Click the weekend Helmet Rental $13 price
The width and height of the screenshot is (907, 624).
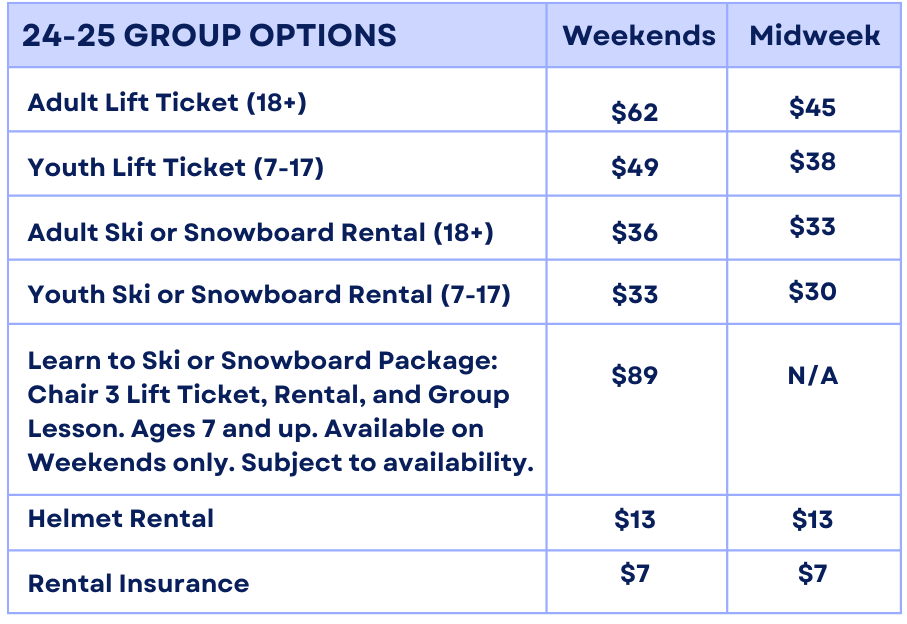635,519
